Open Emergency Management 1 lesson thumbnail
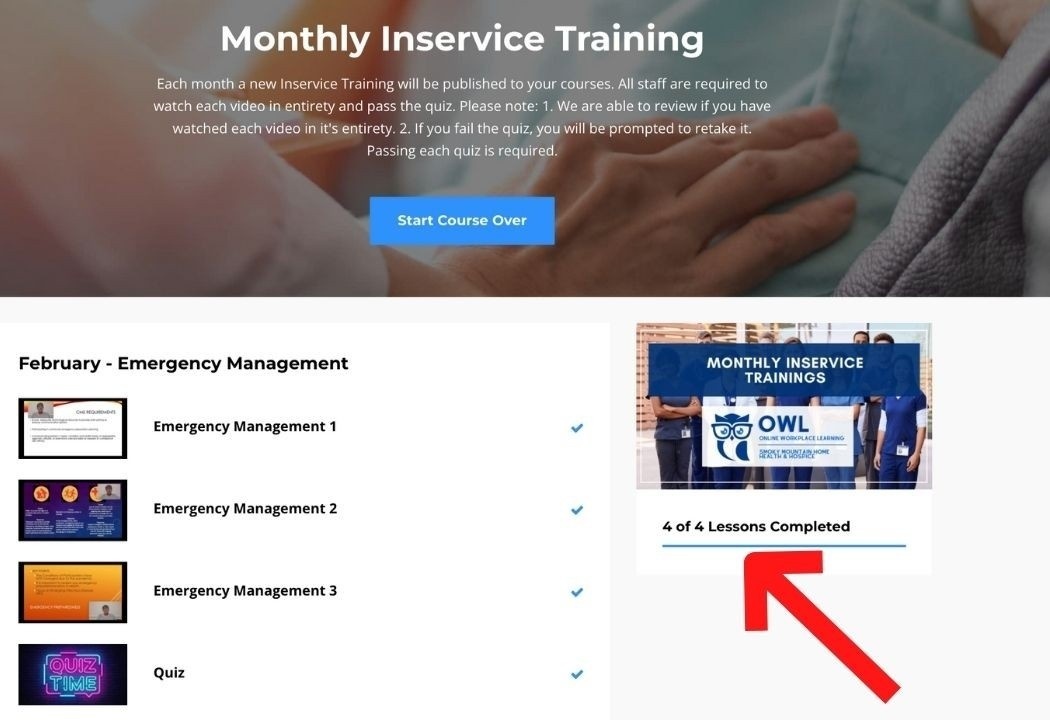The image size is (1050, 720). point(72,428)
